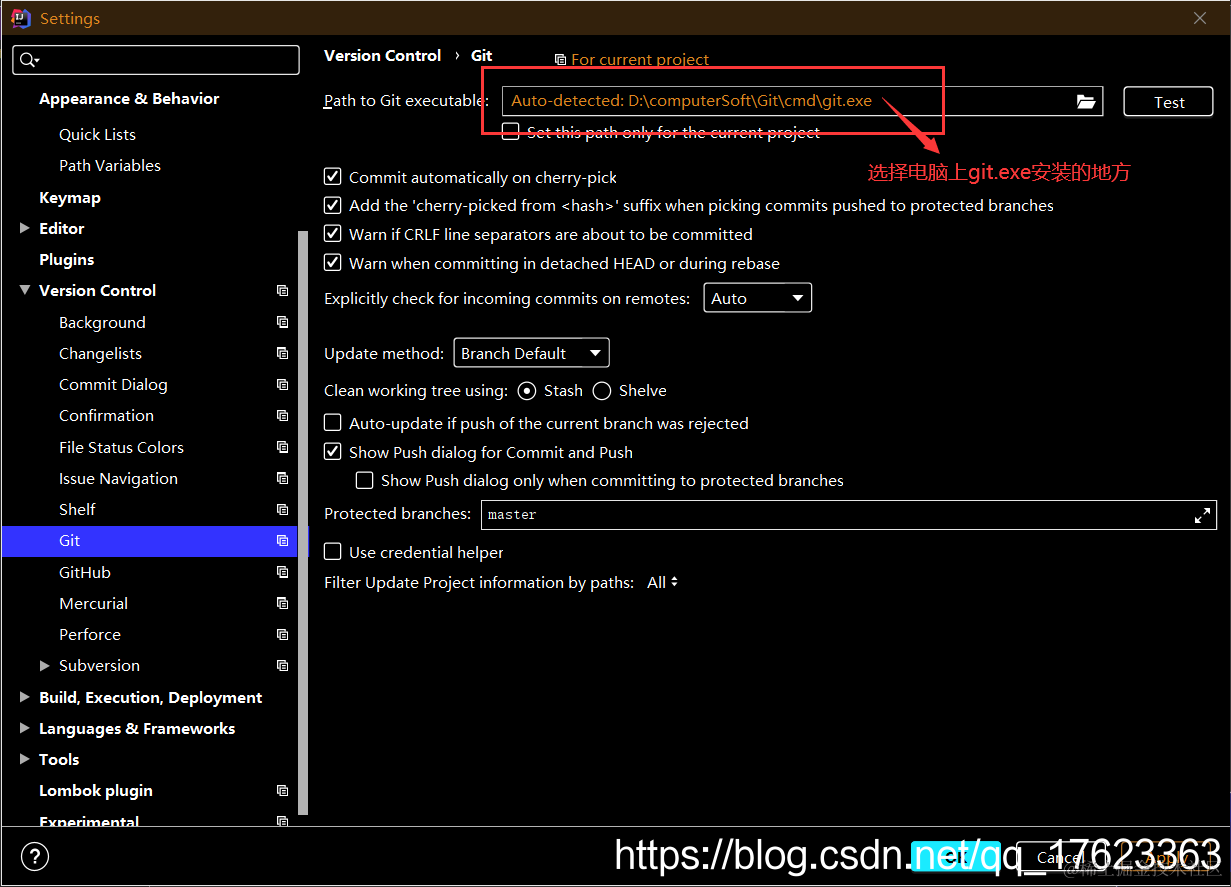Select Appearance & Behavior in settings tree
The width and height of the screenshot is (1231, 887).
(129, 98)
